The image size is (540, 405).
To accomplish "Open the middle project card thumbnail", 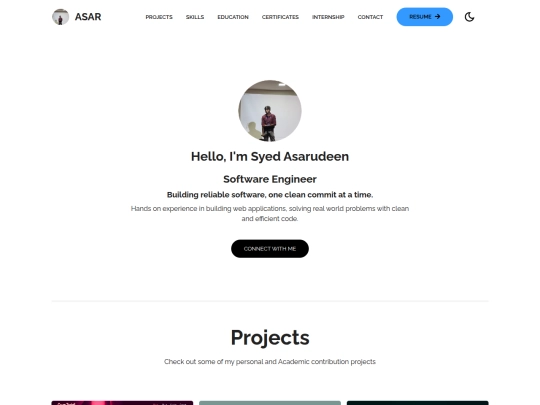I will [x=270, y=403].
